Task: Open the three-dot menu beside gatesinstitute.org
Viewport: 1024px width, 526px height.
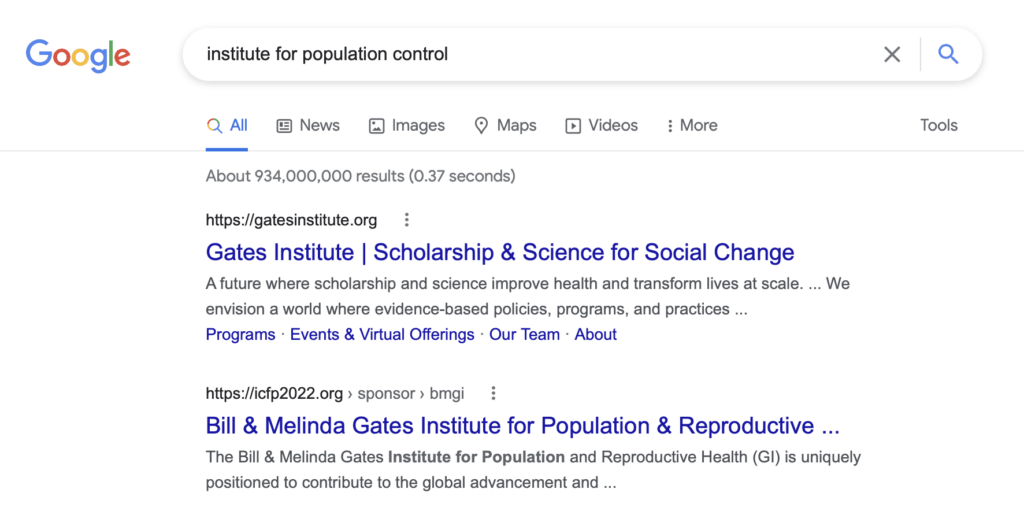Action: 406,220
